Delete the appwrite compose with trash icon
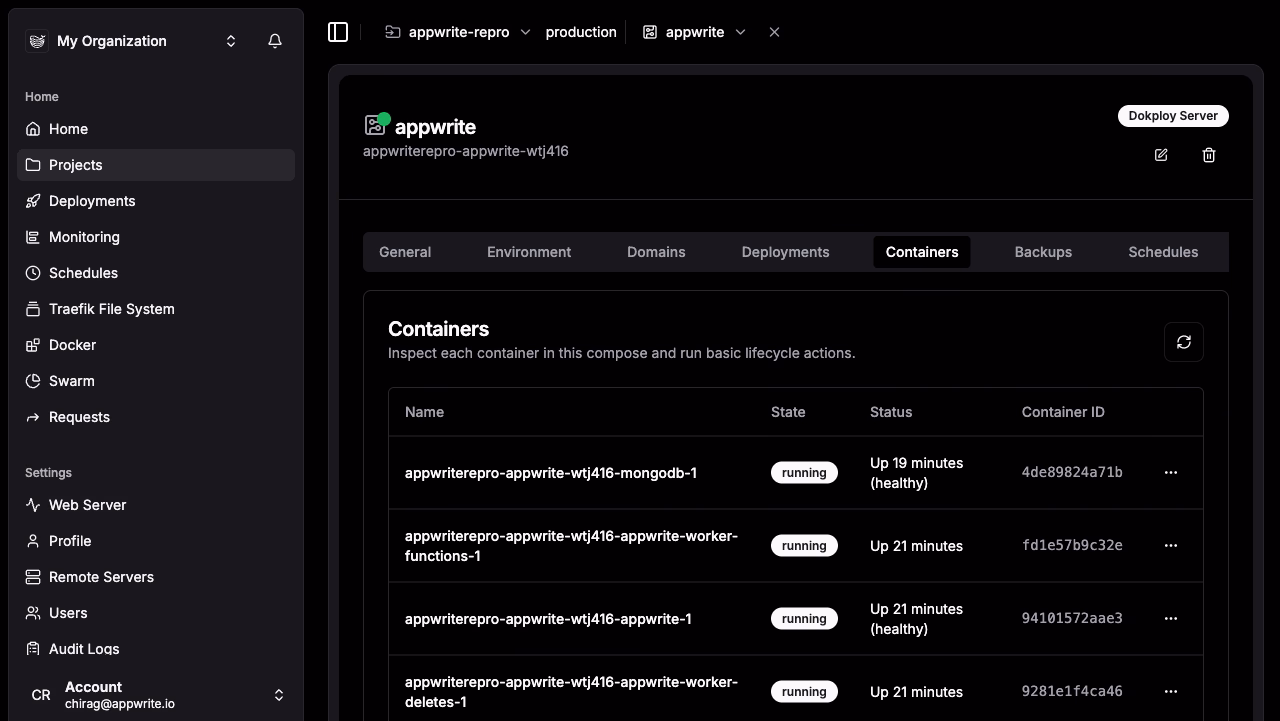 point(1209,155)
